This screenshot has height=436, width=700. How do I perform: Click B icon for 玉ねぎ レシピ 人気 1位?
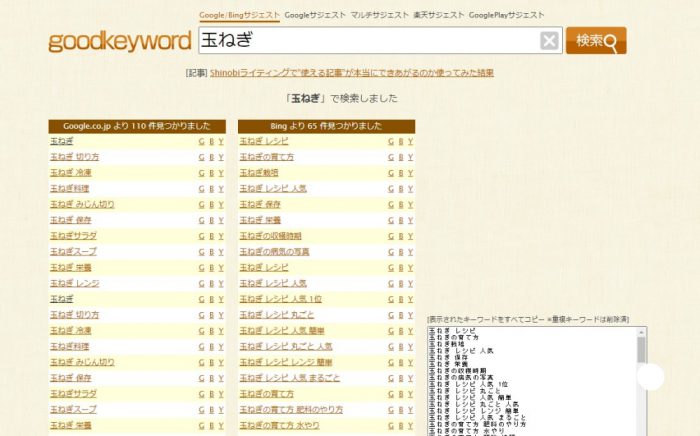tap(401, 299)
